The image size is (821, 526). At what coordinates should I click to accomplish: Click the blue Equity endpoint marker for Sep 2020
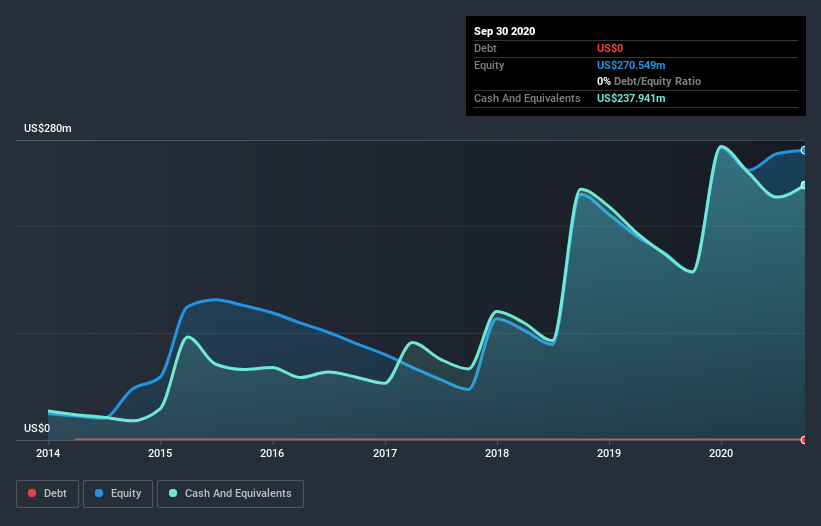804,150
